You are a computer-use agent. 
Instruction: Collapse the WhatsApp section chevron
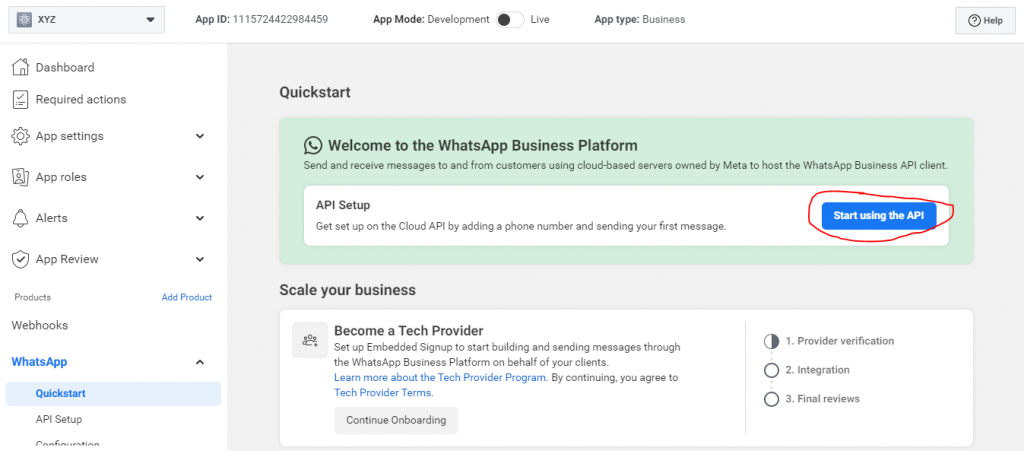200,362
